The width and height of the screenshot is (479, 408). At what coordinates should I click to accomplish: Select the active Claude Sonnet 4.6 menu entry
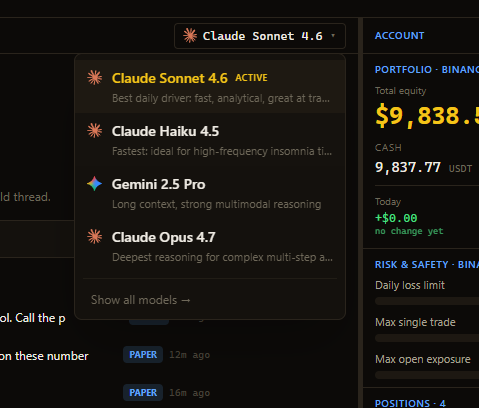(x=210, y=87)
